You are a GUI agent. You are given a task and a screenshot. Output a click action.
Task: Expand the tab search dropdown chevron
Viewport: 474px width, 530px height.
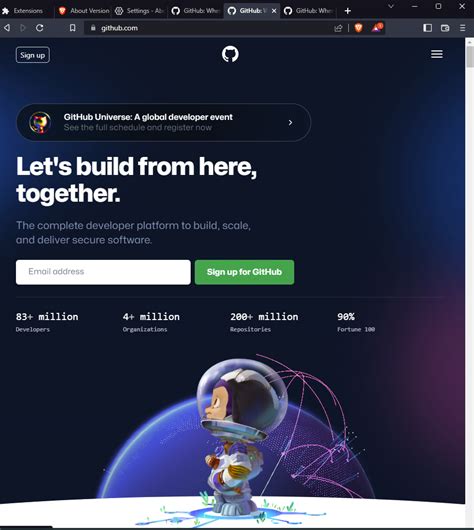391,6
